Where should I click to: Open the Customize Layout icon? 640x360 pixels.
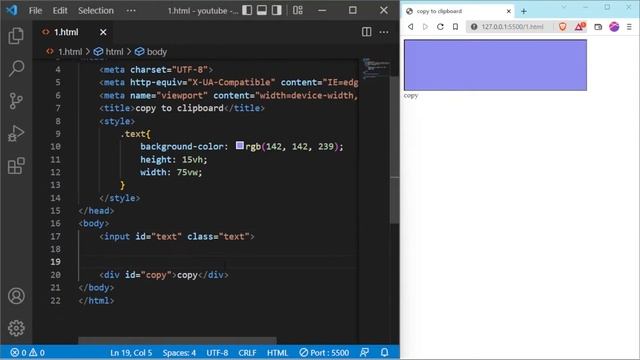pyautogui.click(x=298, y=10)
